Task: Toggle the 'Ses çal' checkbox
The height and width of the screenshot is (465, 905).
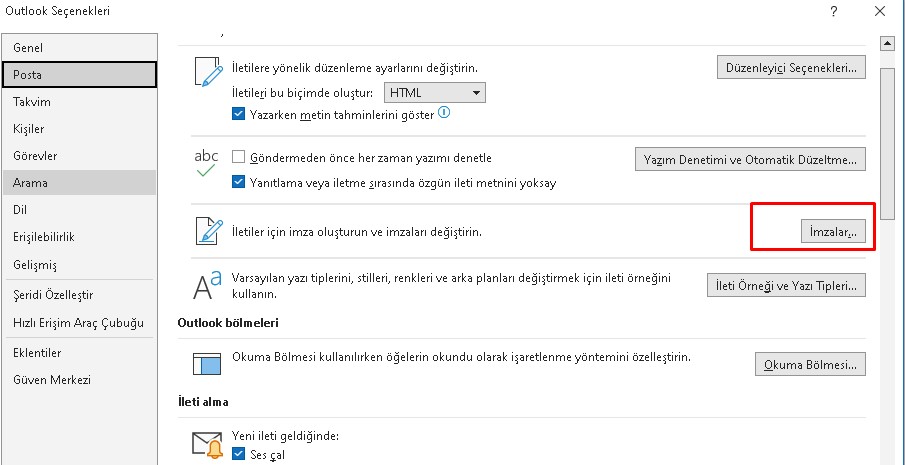Action: [x=238, y=454]
